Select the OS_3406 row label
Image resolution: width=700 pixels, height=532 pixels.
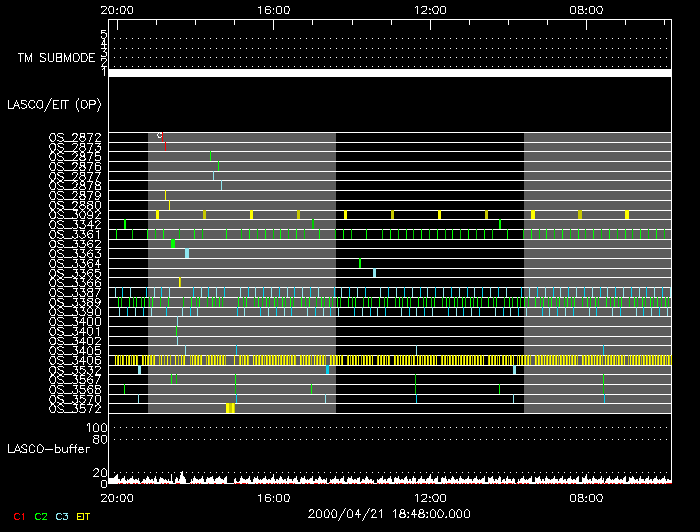75,360
